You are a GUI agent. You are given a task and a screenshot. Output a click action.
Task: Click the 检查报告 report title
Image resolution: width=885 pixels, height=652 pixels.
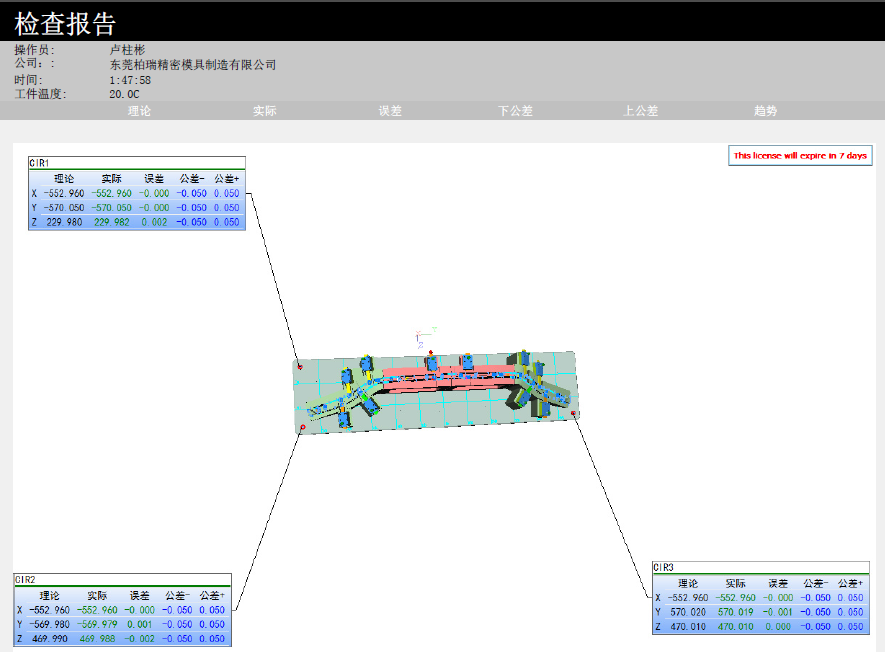(x=65, y=23)
